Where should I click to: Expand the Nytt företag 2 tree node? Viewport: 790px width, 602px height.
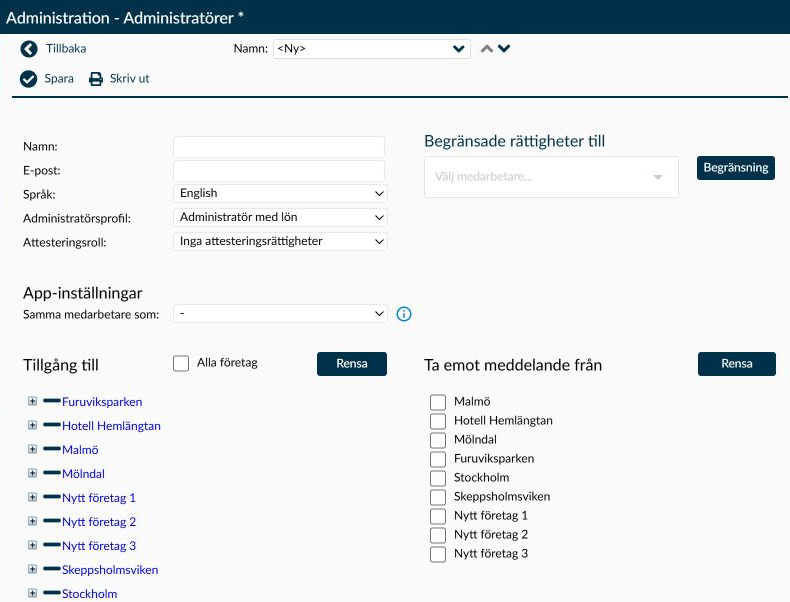coord(32,521)
